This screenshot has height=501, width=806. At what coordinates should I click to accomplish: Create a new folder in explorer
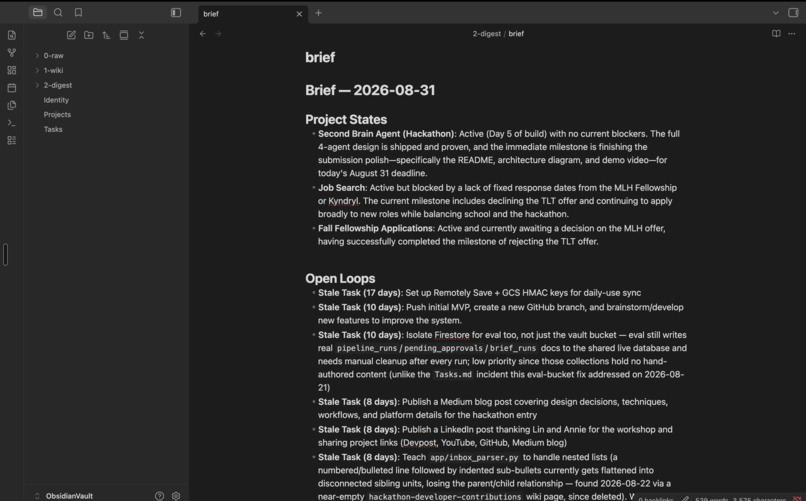pyautogui.click(x=89, y=35)
